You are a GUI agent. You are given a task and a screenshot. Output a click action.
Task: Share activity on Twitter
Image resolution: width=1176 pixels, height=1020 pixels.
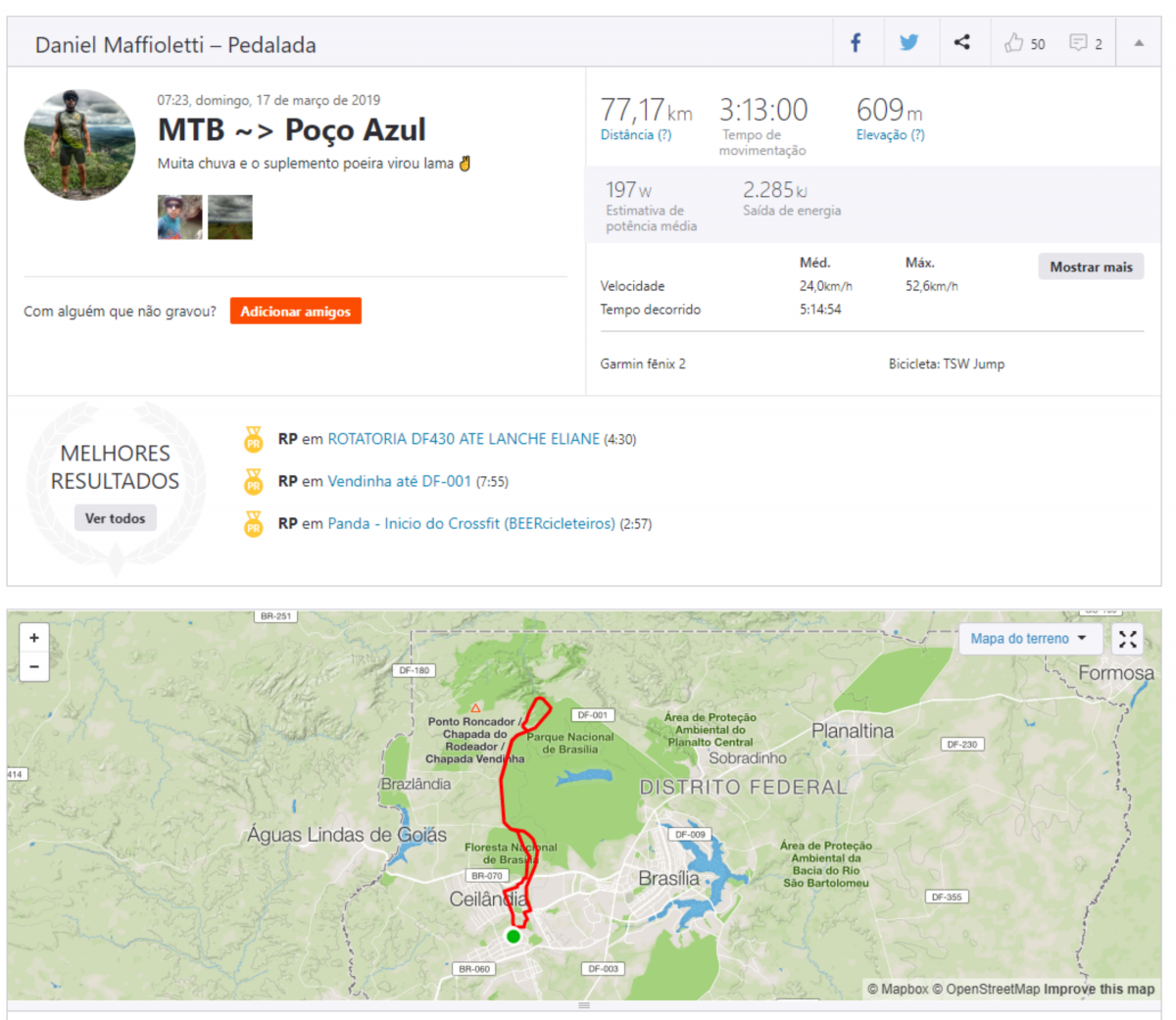(x=908, y=43)
